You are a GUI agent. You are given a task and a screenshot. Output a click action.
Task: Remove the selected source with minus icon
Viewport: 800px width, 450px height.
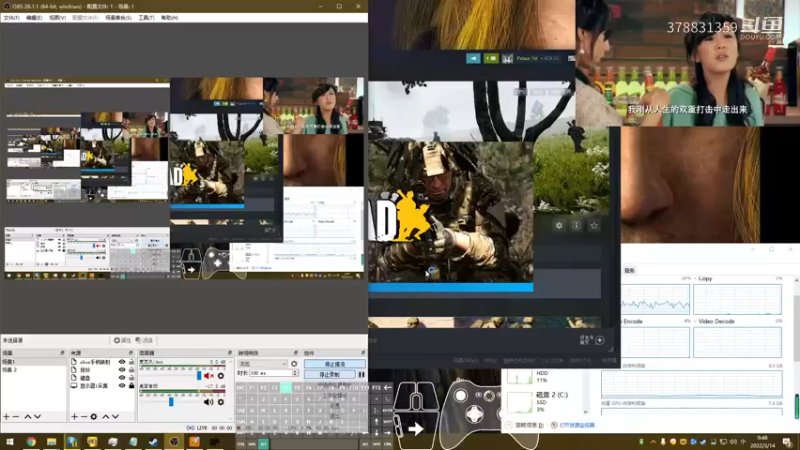tap(84, 417)
